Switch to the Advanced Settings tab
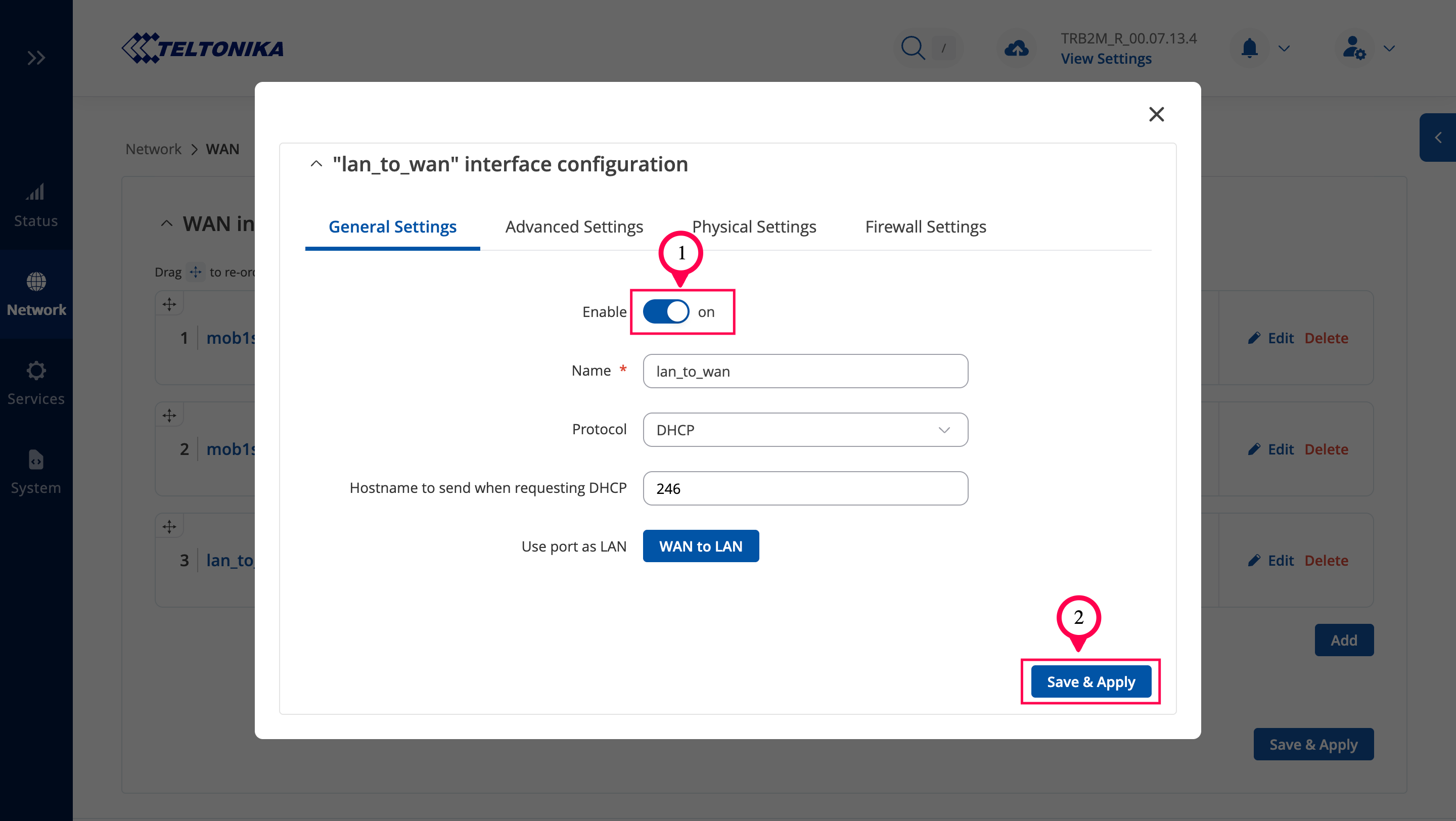Viewport: 1456px width, 821px height. (574, 226)
